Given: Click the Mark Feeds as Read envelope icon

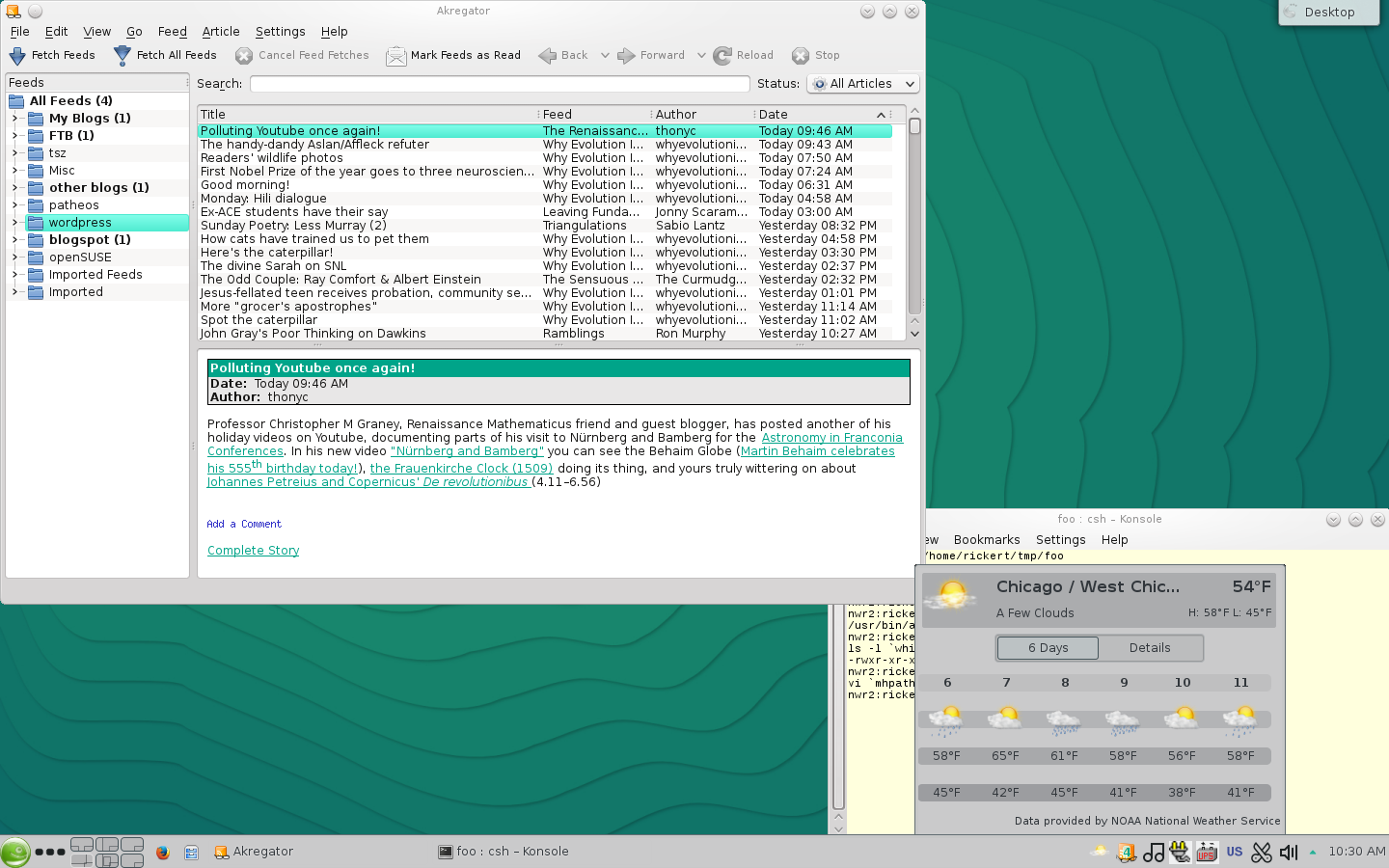Looking at the screenshot, I should click(395, 55).
